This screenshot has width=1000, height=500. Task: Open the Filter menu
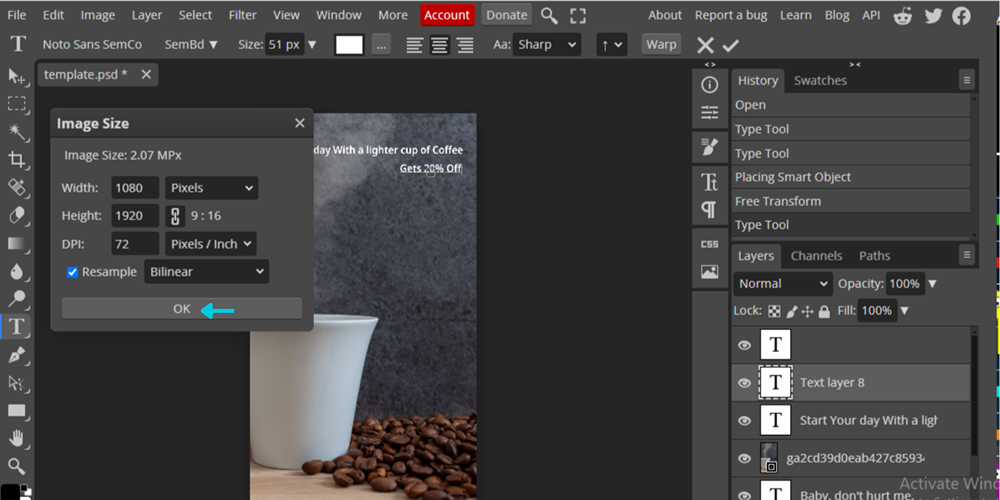242,15
